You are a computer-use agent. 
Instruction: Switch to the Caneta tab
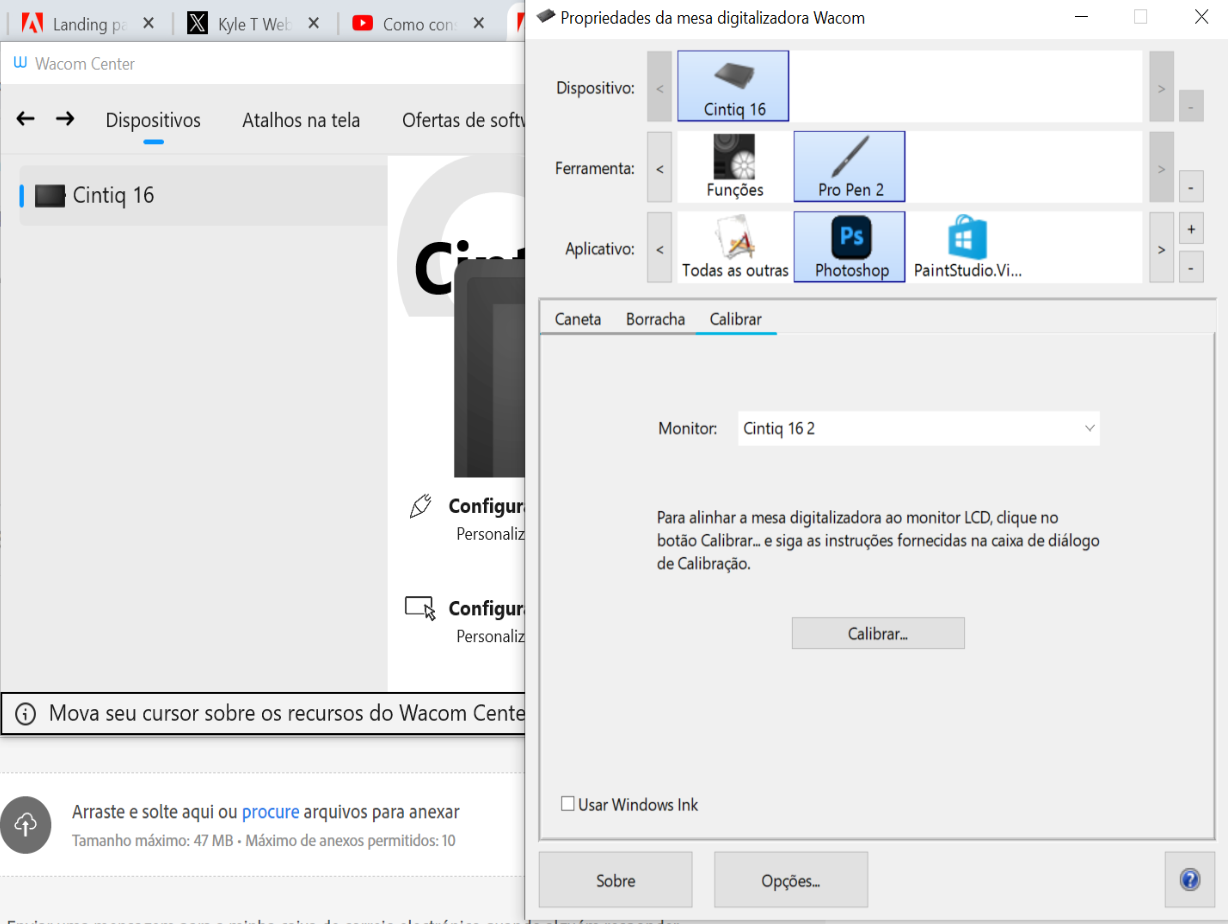click(578, 319)
